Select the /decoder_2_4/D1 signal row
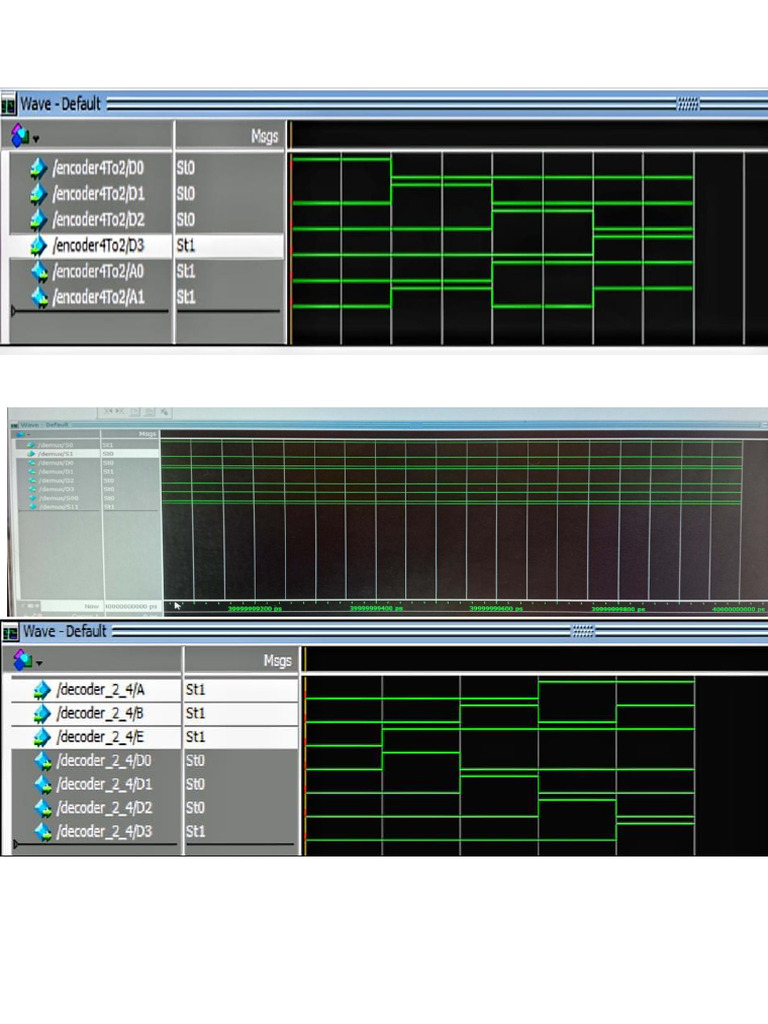 point(155,784)
